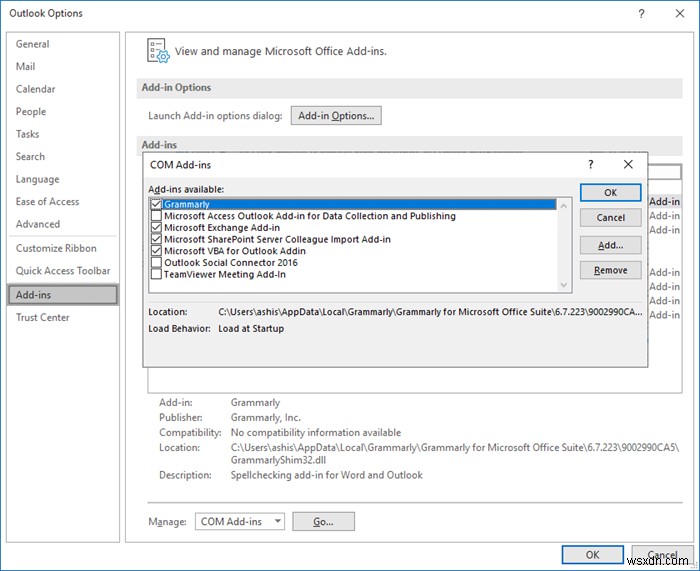700x571 pixels.
Task: Click add-ins list scroll down arrow
Action: 564,285
